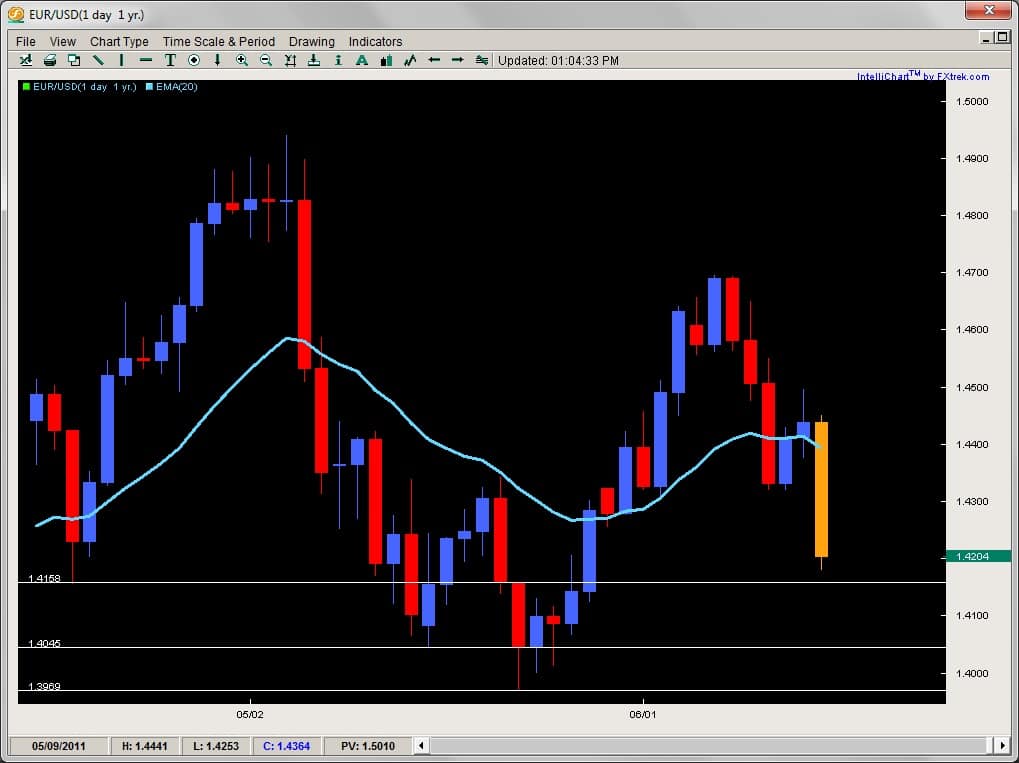This screenshot has width=1019, height=763.
Task: Open the Indicators menu
Action: point(375,42)
